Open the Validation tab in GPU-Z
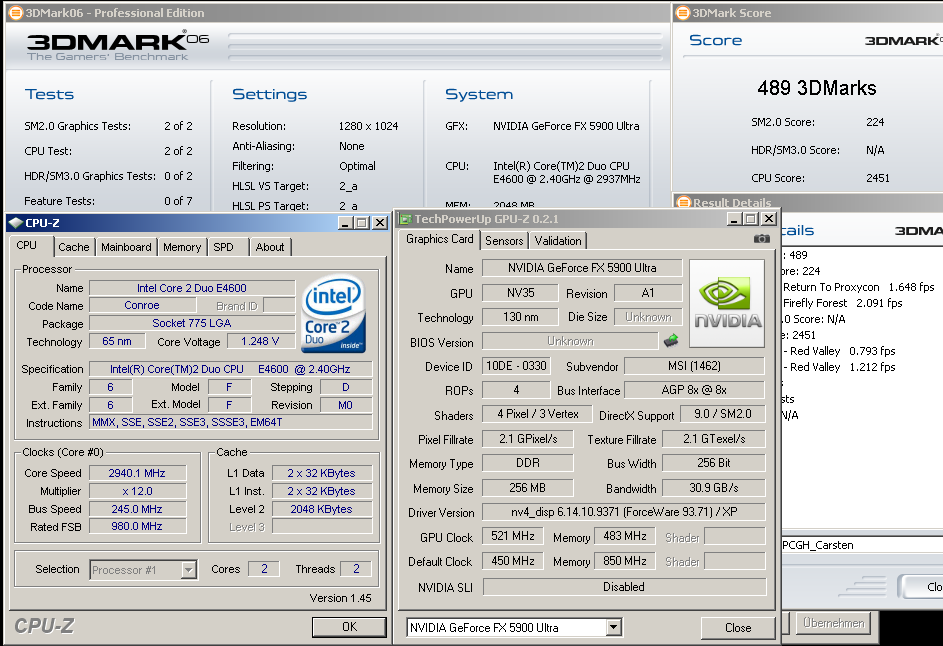 coord(558,241)
